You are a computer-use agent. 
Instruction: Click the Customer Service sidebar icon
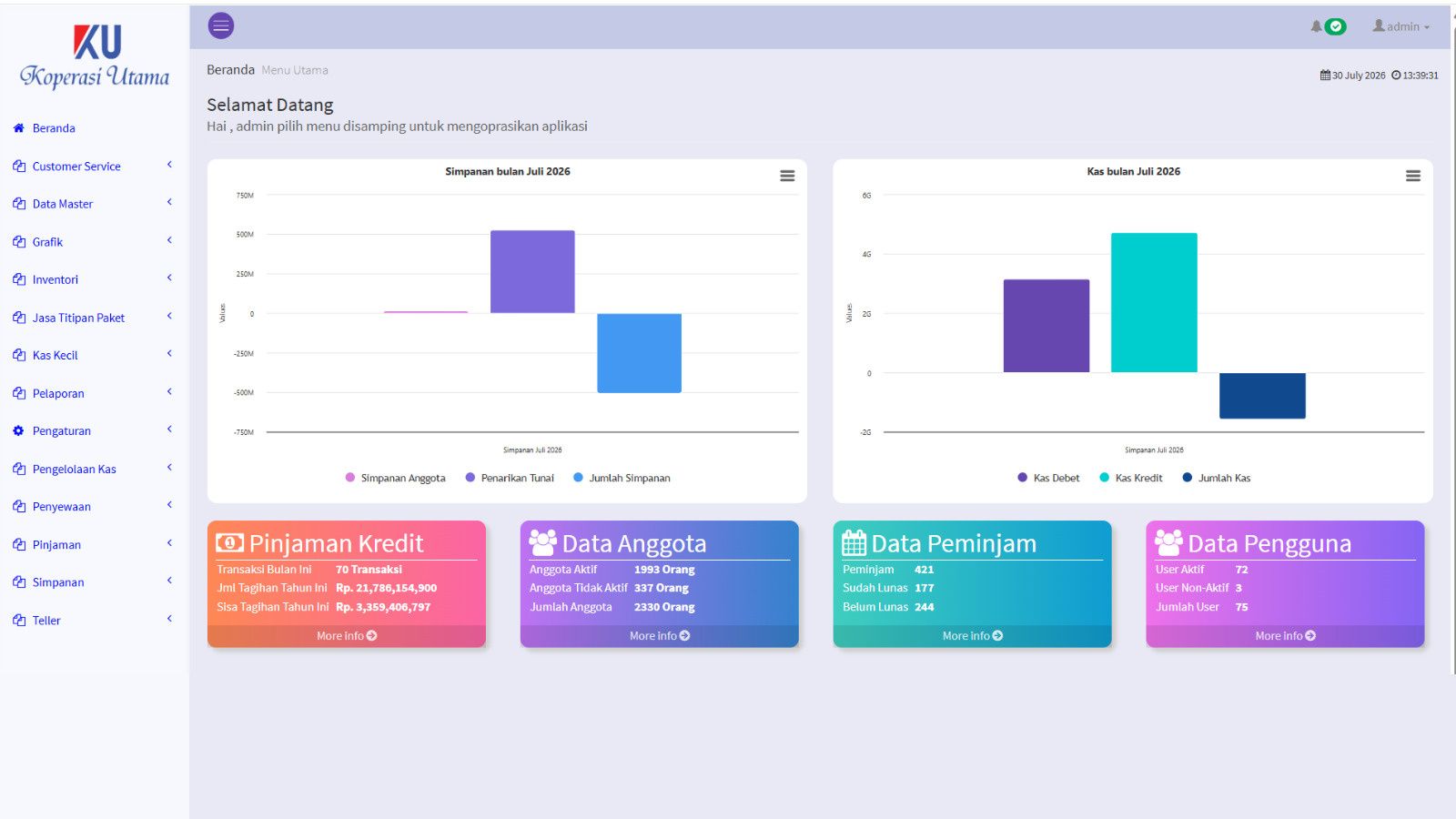[x=18, y=167]
